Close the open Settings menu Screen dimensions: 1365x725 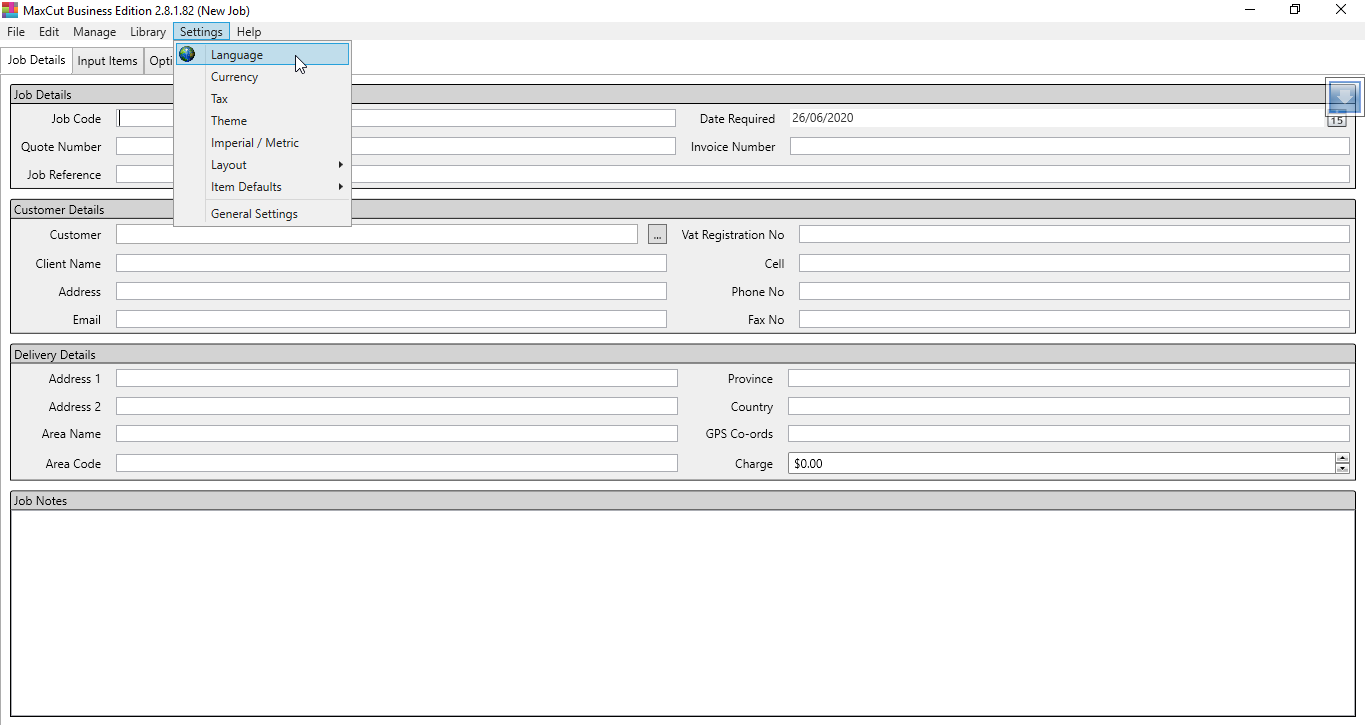[x=201, y=32]
